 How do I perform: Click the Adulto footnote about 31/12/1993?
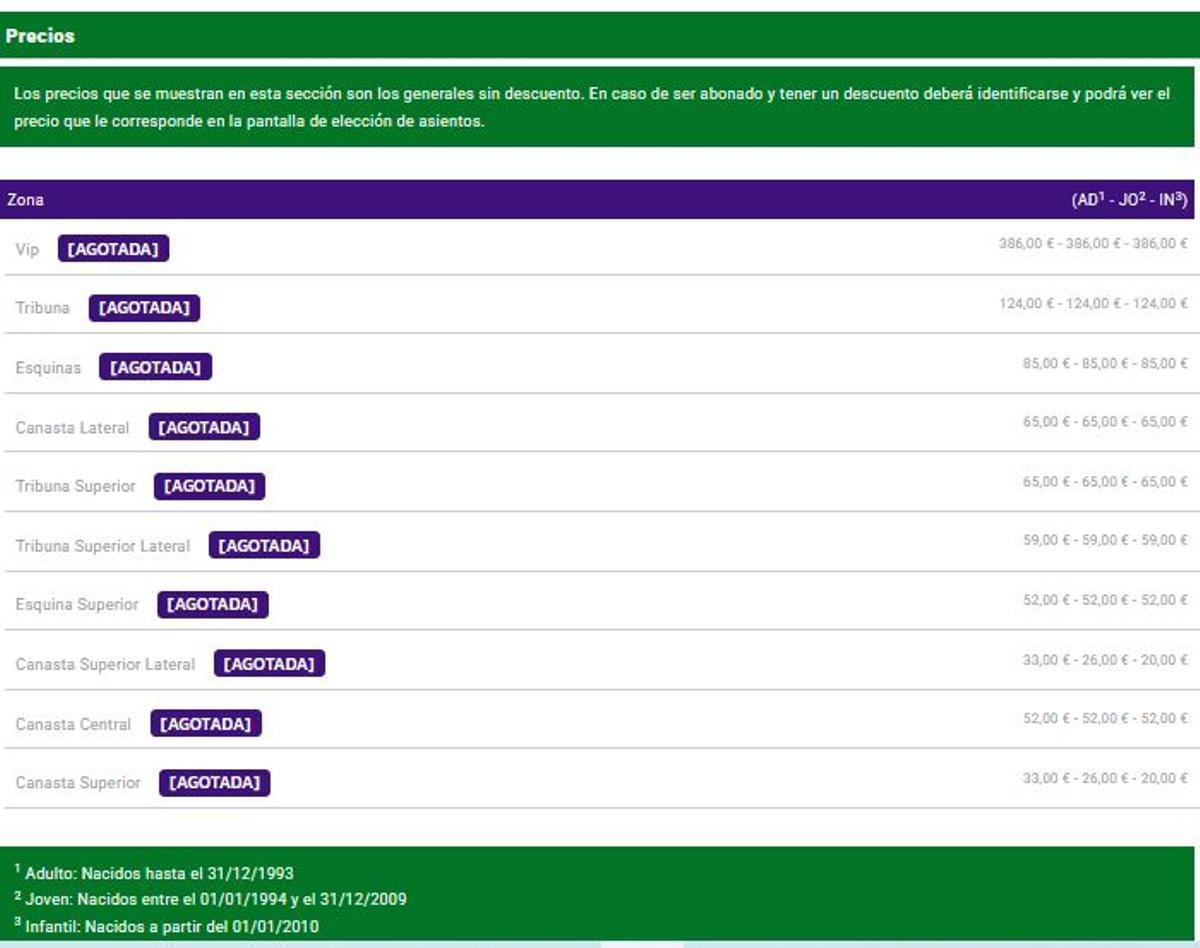click(x=154, y=873)
